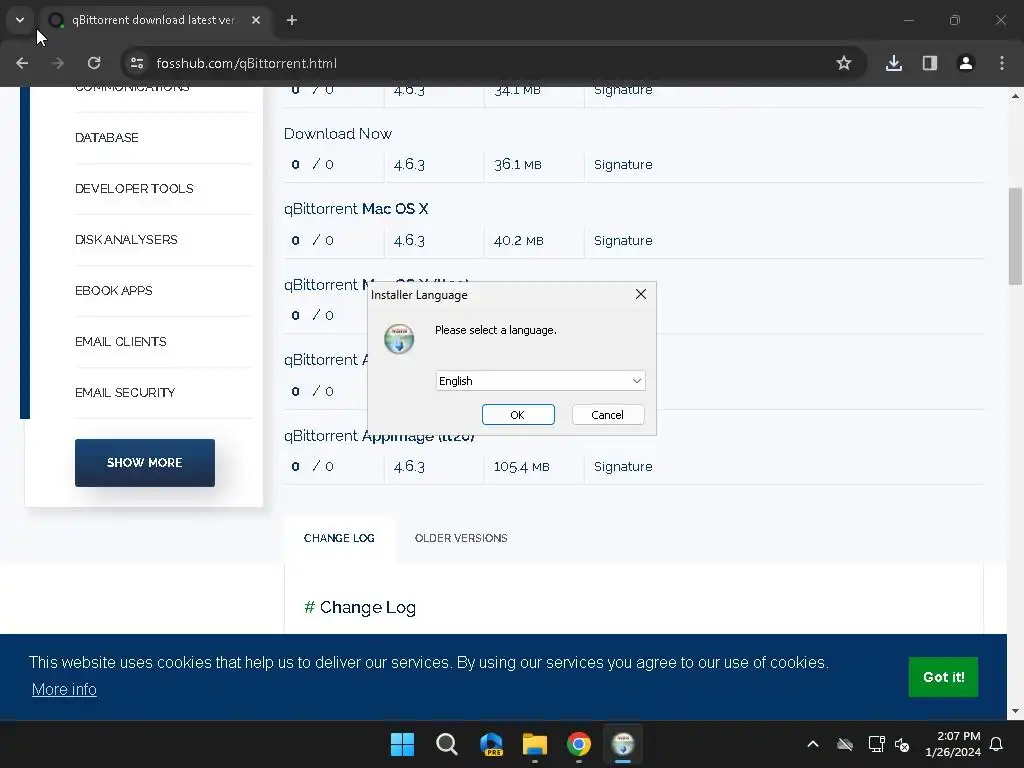The image size is (1024, 768).
Task: Open DATABASE category
Action: (x=106, y=138)
